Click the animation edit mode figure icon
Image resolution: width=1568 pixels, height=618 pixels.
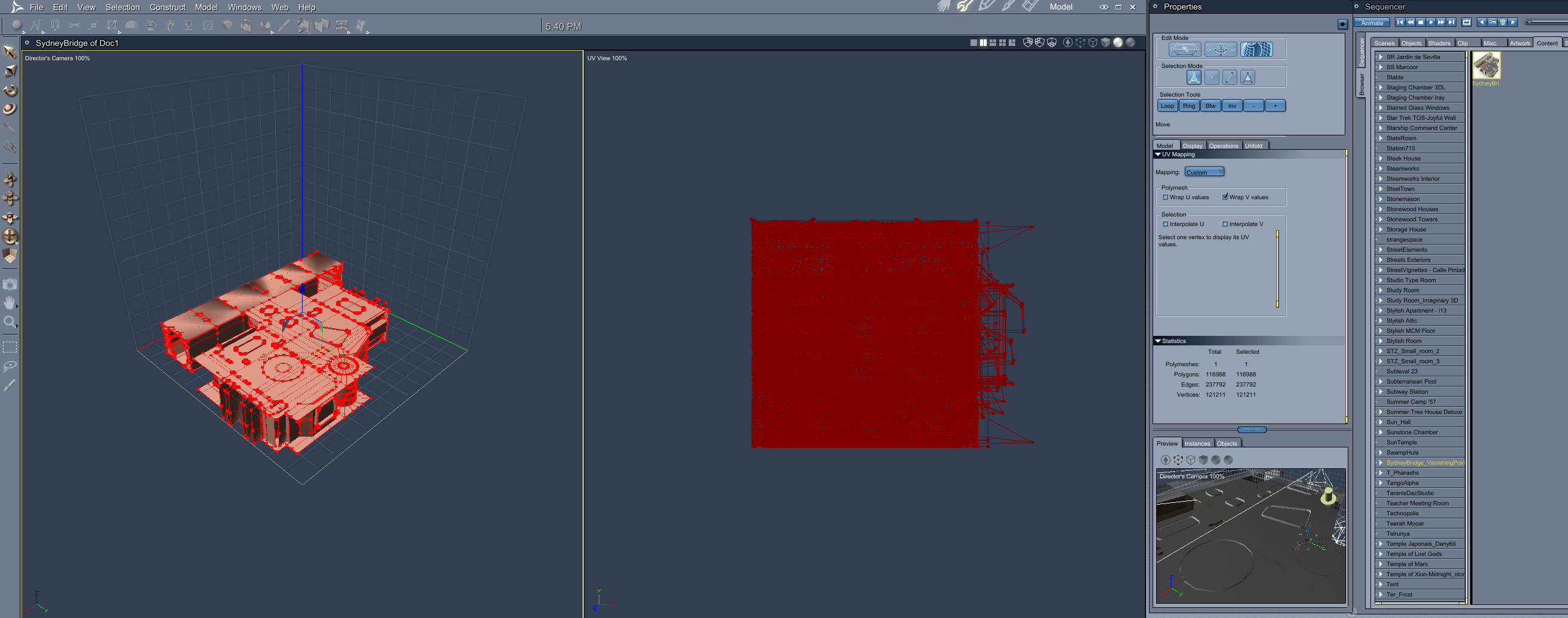click(x=1221, y=50)
